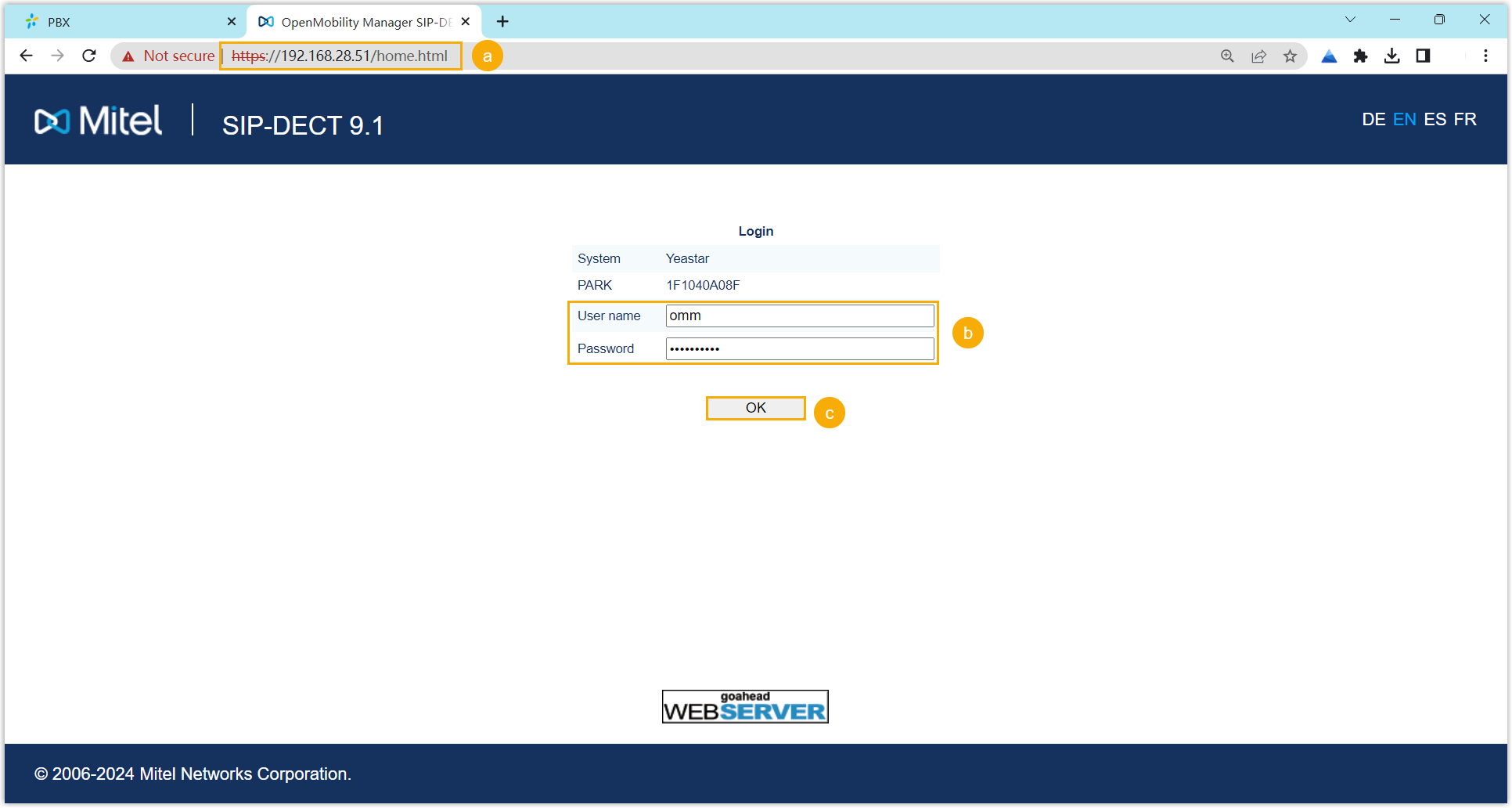This screenshot has width=1512, height=808.
Task: Bookmark this page with star icon
Action: [x=1290, y=56]
